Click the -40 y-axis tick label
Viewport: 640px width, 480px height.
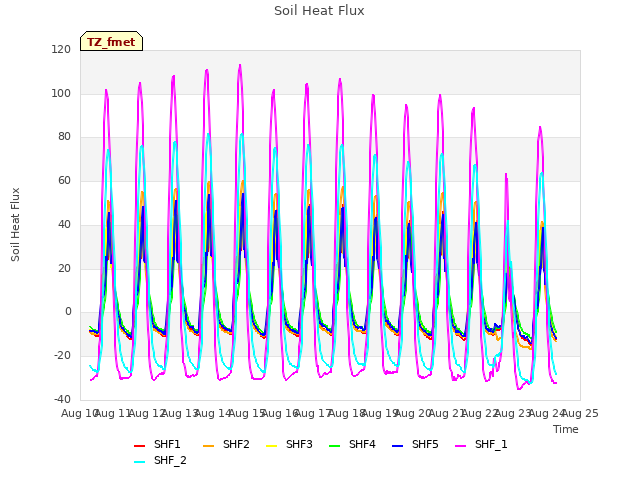[x=62, y=399]
